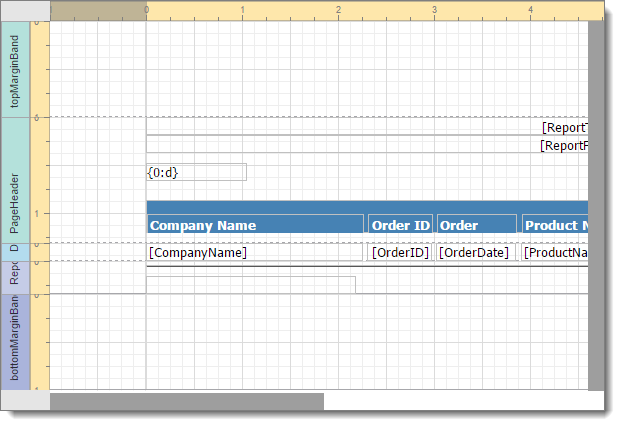The image size is (620, 426).
Task: Click the Detail band label strip
Action: point(15,251)
